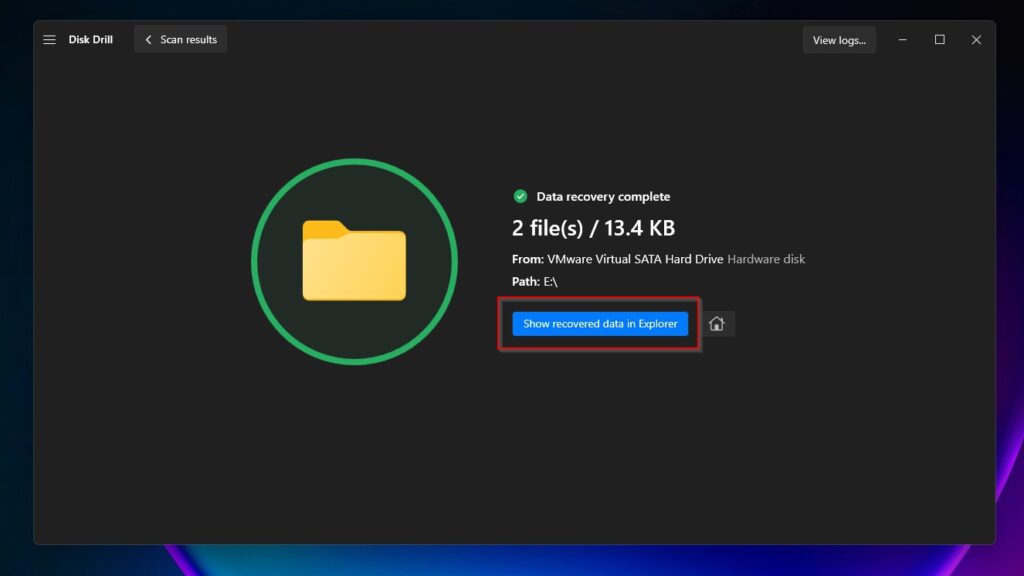Show recovered data in Explorer

click(x=598, y=323)
